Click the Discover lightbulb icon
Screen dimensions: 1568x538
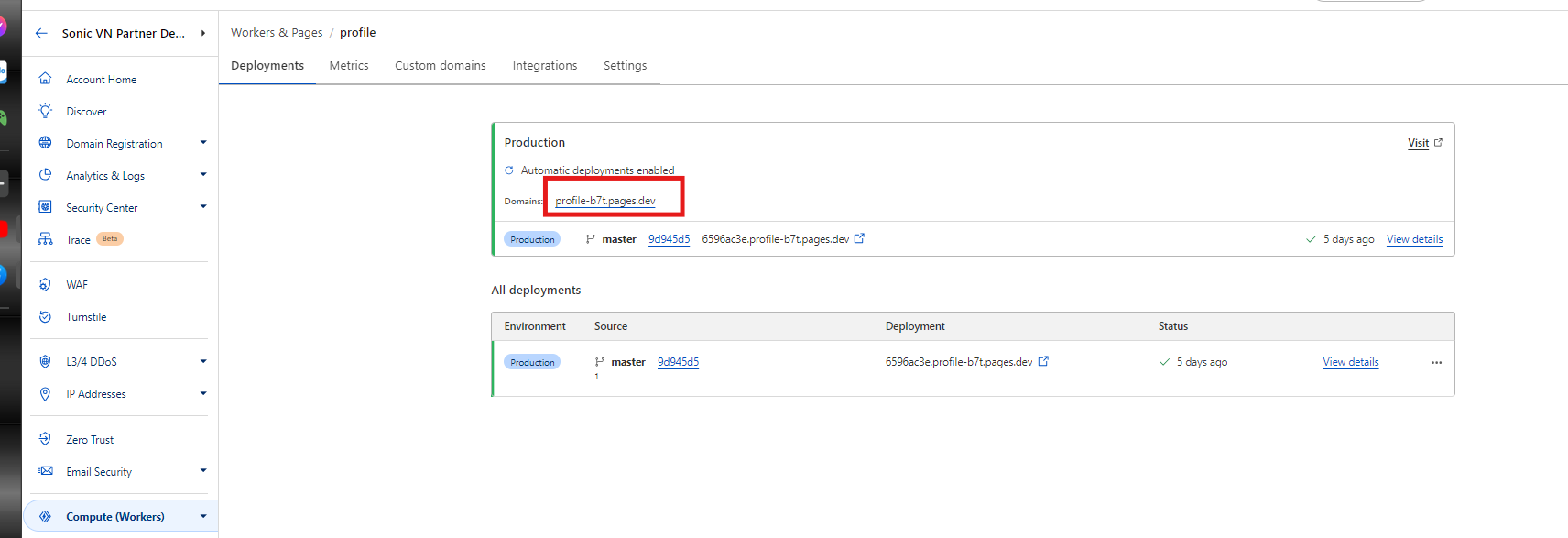45,111
